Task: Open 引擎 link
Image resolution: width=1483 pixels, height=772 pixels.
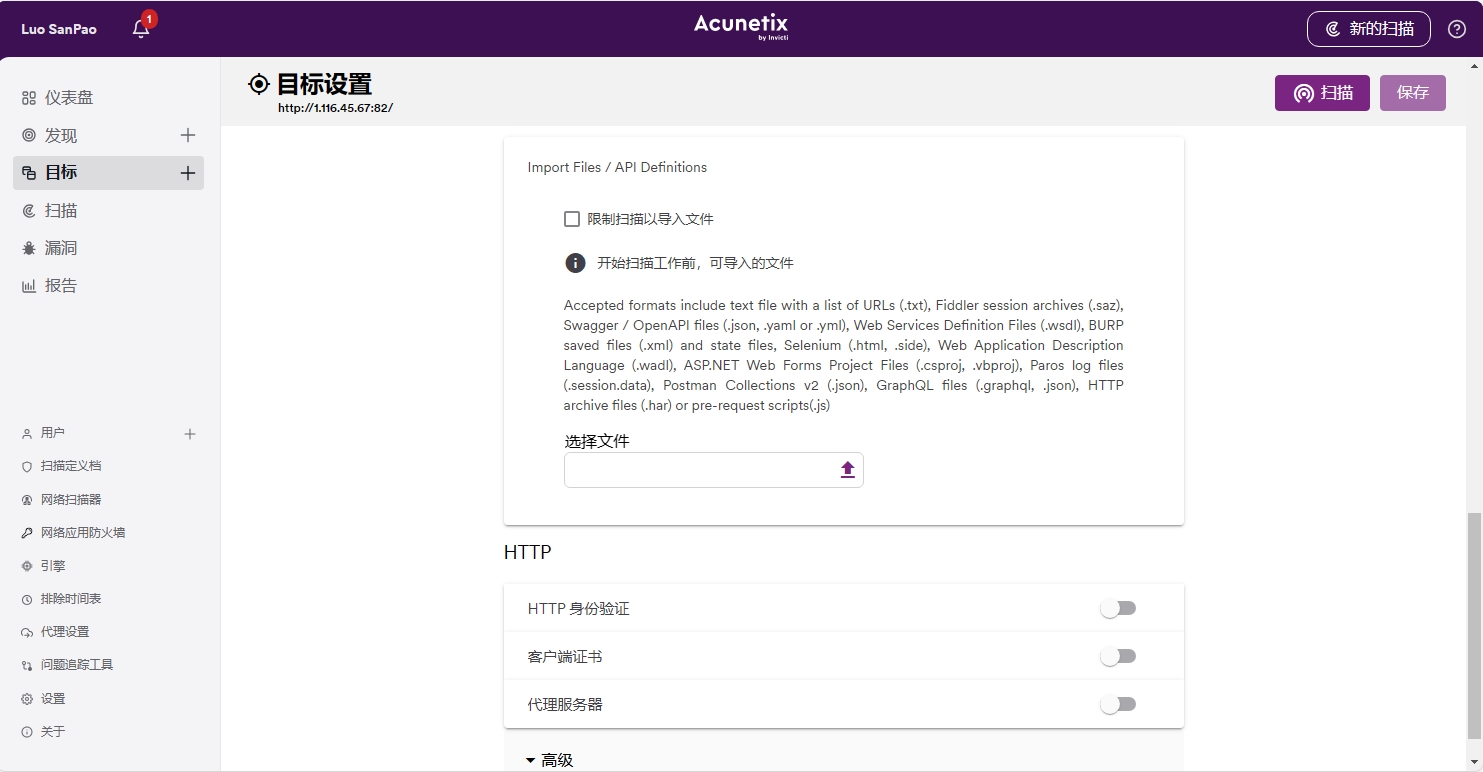Action: [53, 566]
